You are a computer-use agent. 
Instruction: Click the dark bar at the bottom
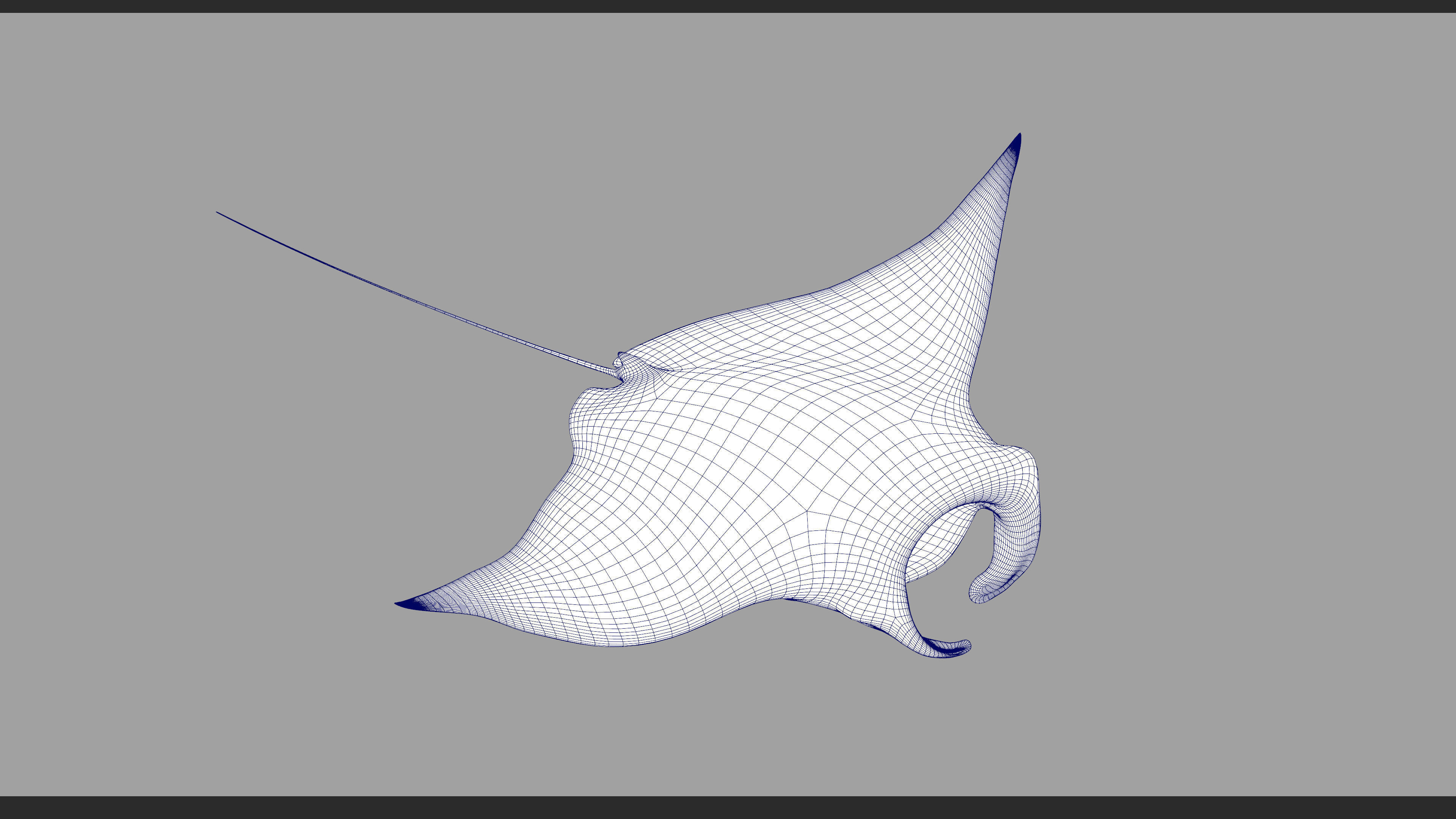(728, 808)
